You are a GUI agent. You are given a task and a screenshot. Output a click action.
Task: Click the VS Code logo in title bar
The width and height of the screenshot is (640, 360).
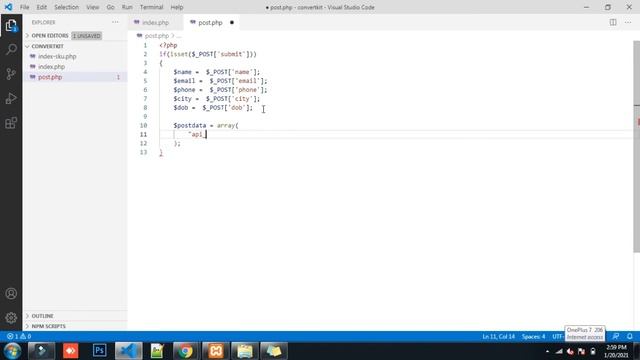(x=8, y=7)
